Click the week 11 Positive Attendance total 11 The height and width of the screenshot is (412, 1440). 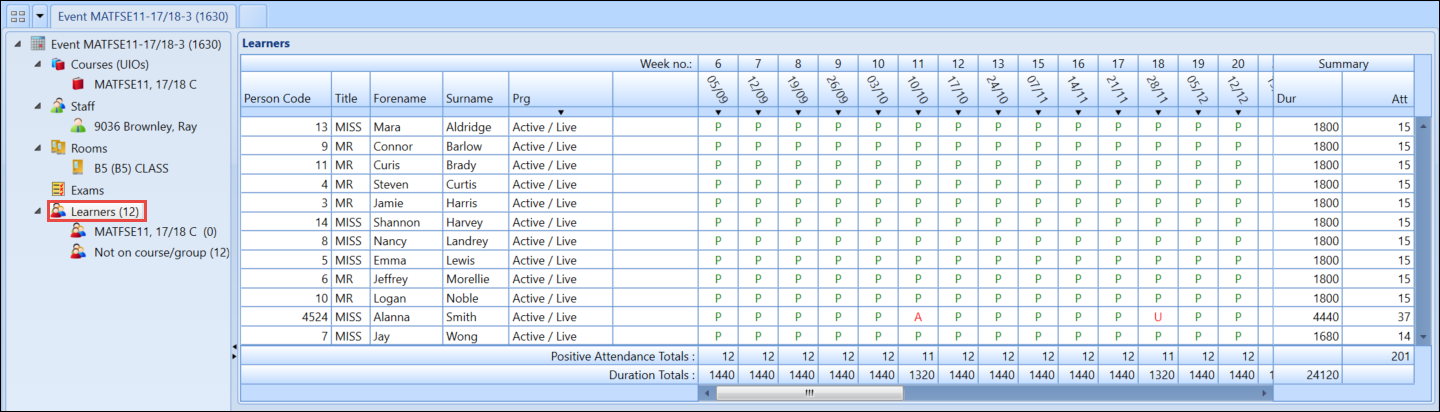pyautogui.click(x=918, y=356)
